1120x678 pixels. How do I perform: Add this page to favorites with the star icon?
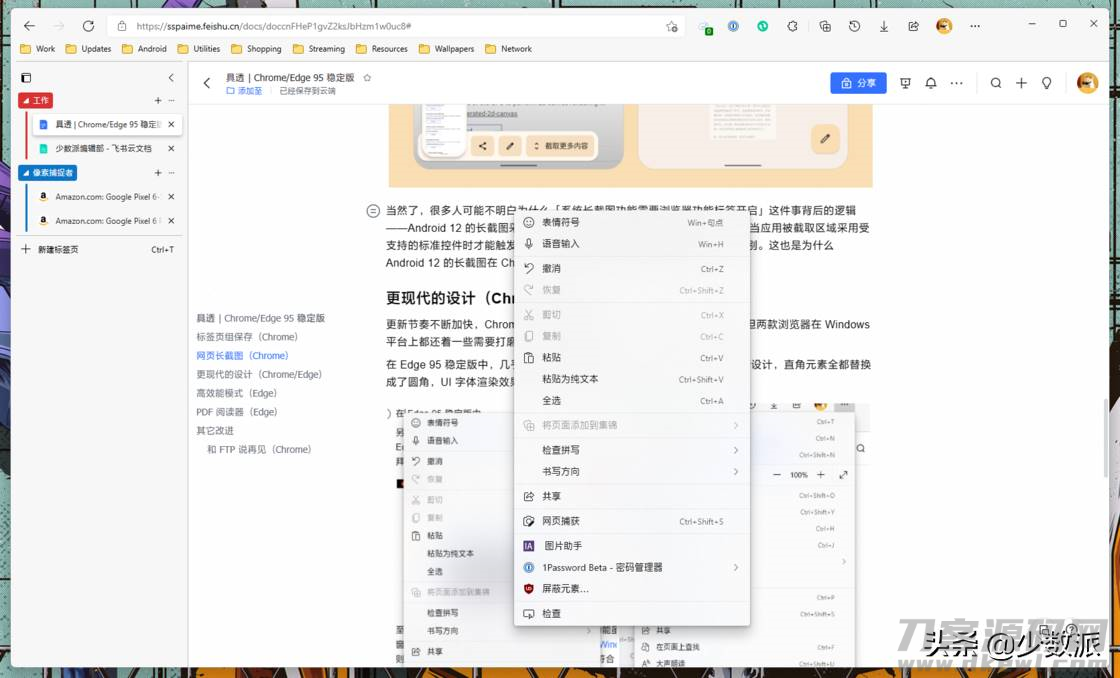[672, 26]
